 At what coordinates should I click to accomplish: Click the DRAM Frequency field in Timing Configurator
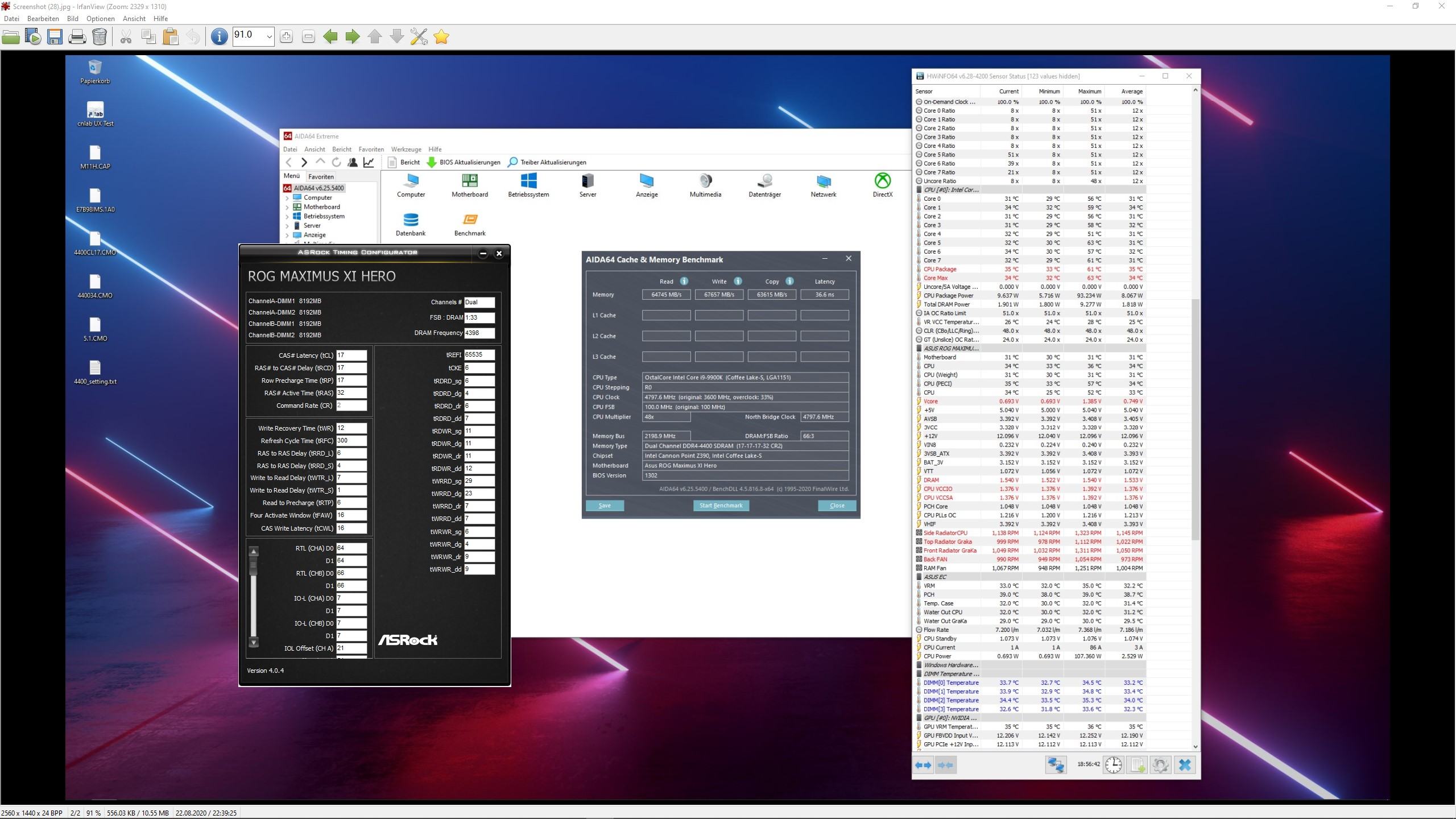(479, 333)
